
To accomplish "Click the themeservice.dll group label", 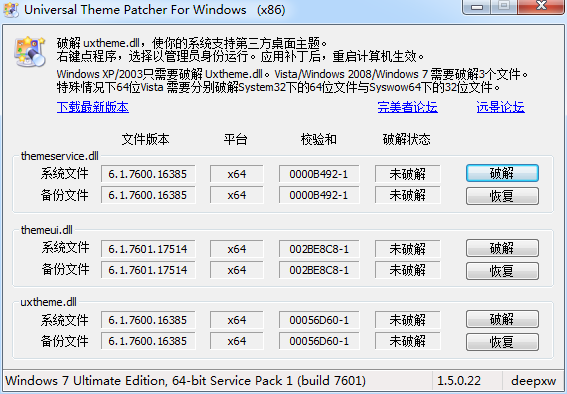I will [x=60, y=156].
